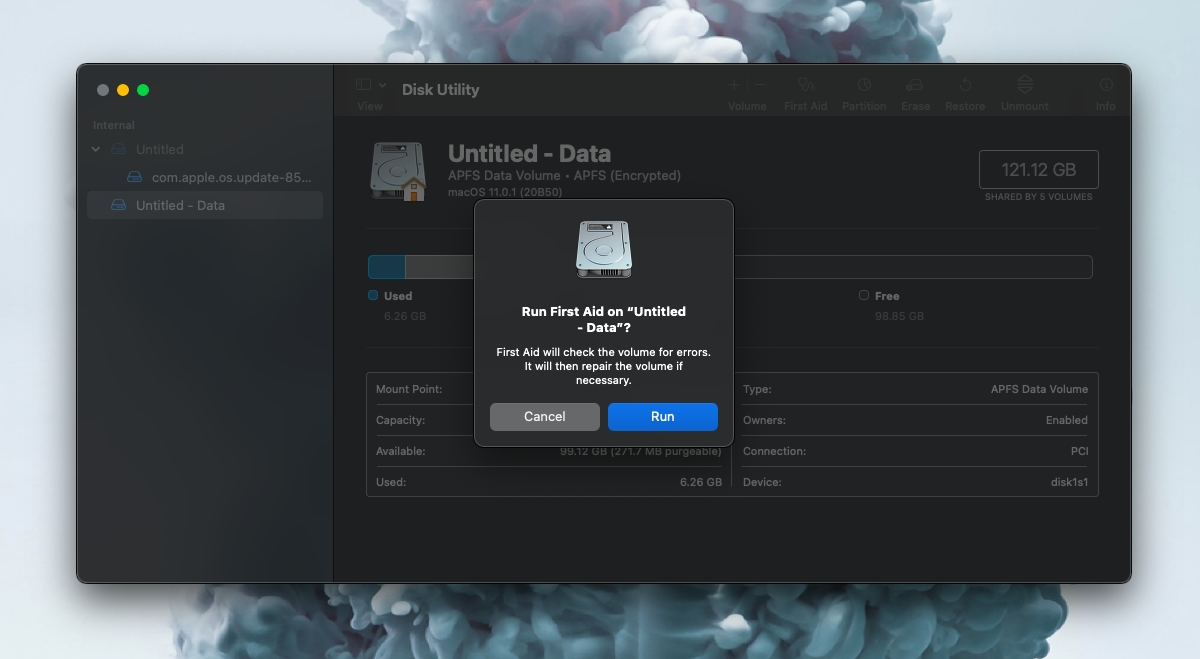Select Untitled - Data in sidebar
The height and width of the screenshot is (659, 1200).
coord(180,205)
